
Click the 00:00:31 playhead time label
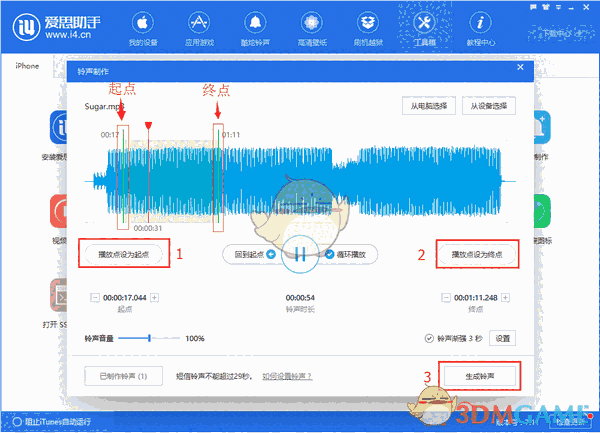148,228
